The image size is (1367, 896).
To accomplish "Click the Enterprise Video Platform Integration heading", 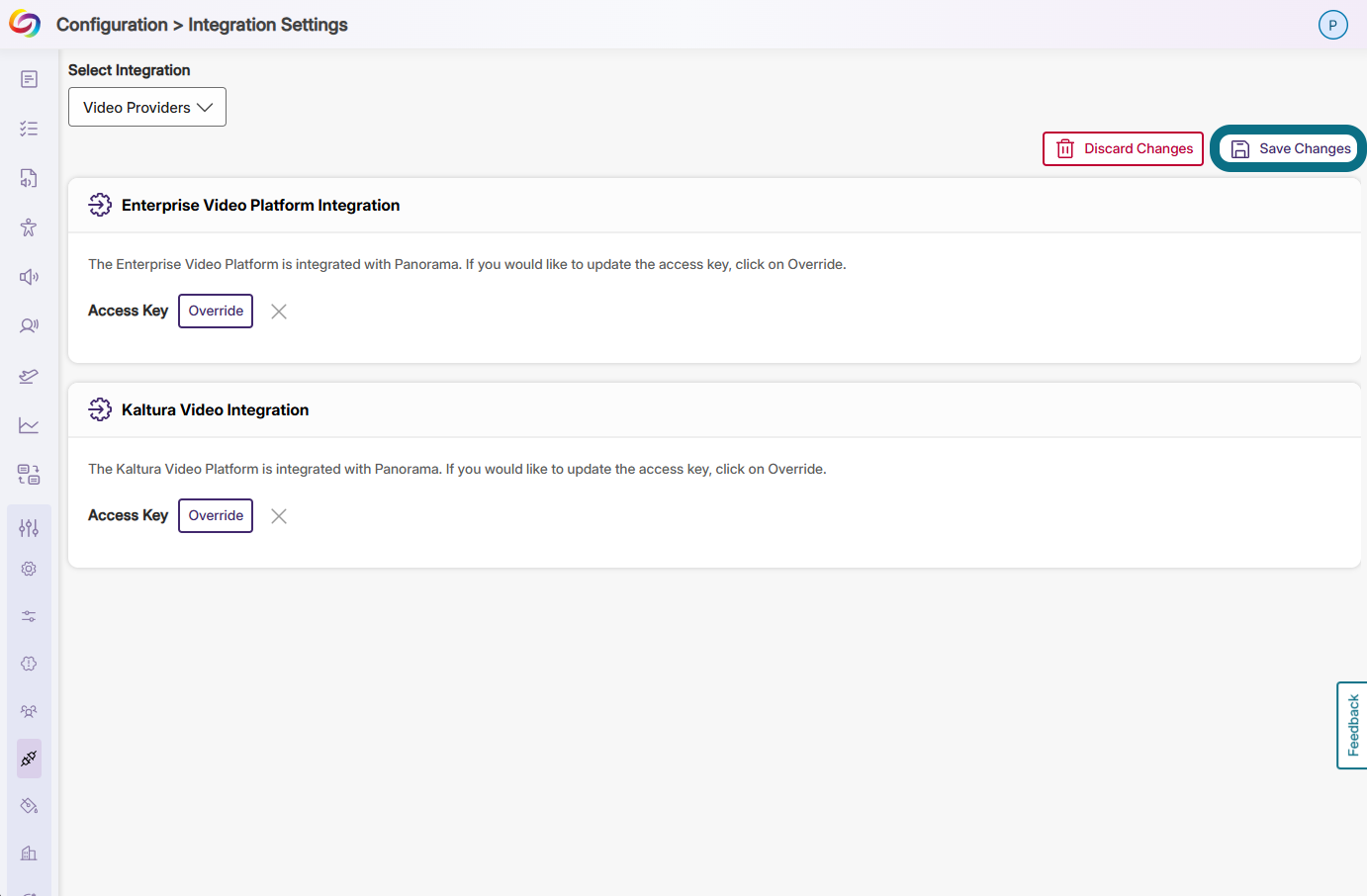I will click(261, 205).
